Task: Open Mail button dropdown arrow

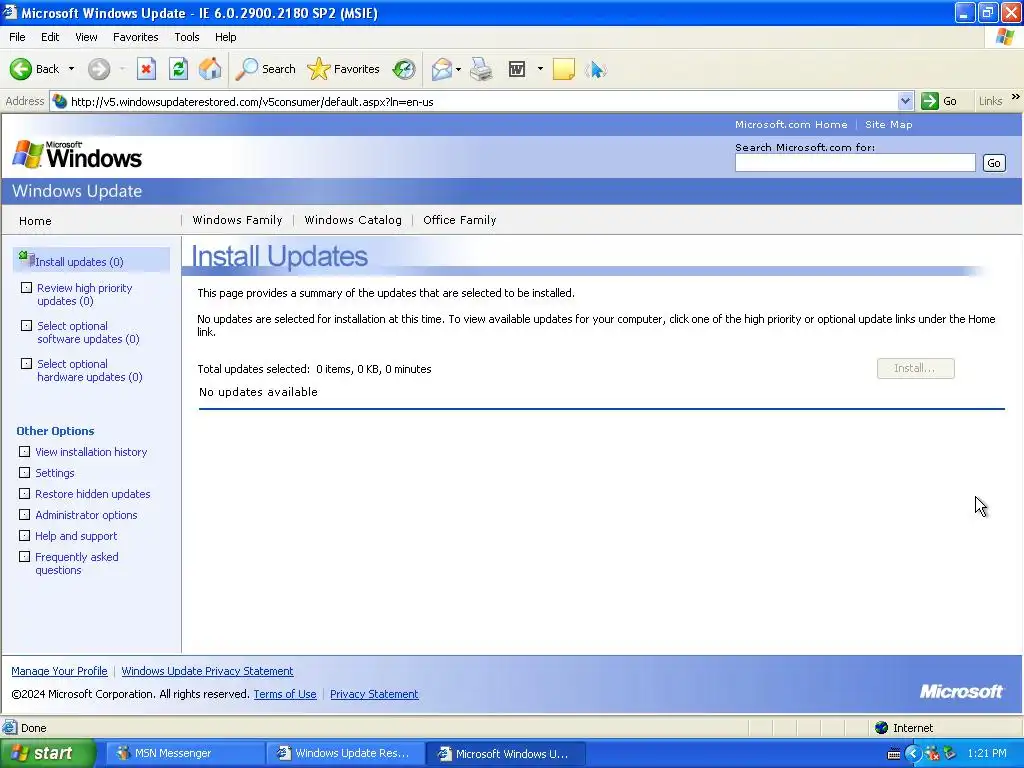Action: pyautogui.click(x=458, y=69)
